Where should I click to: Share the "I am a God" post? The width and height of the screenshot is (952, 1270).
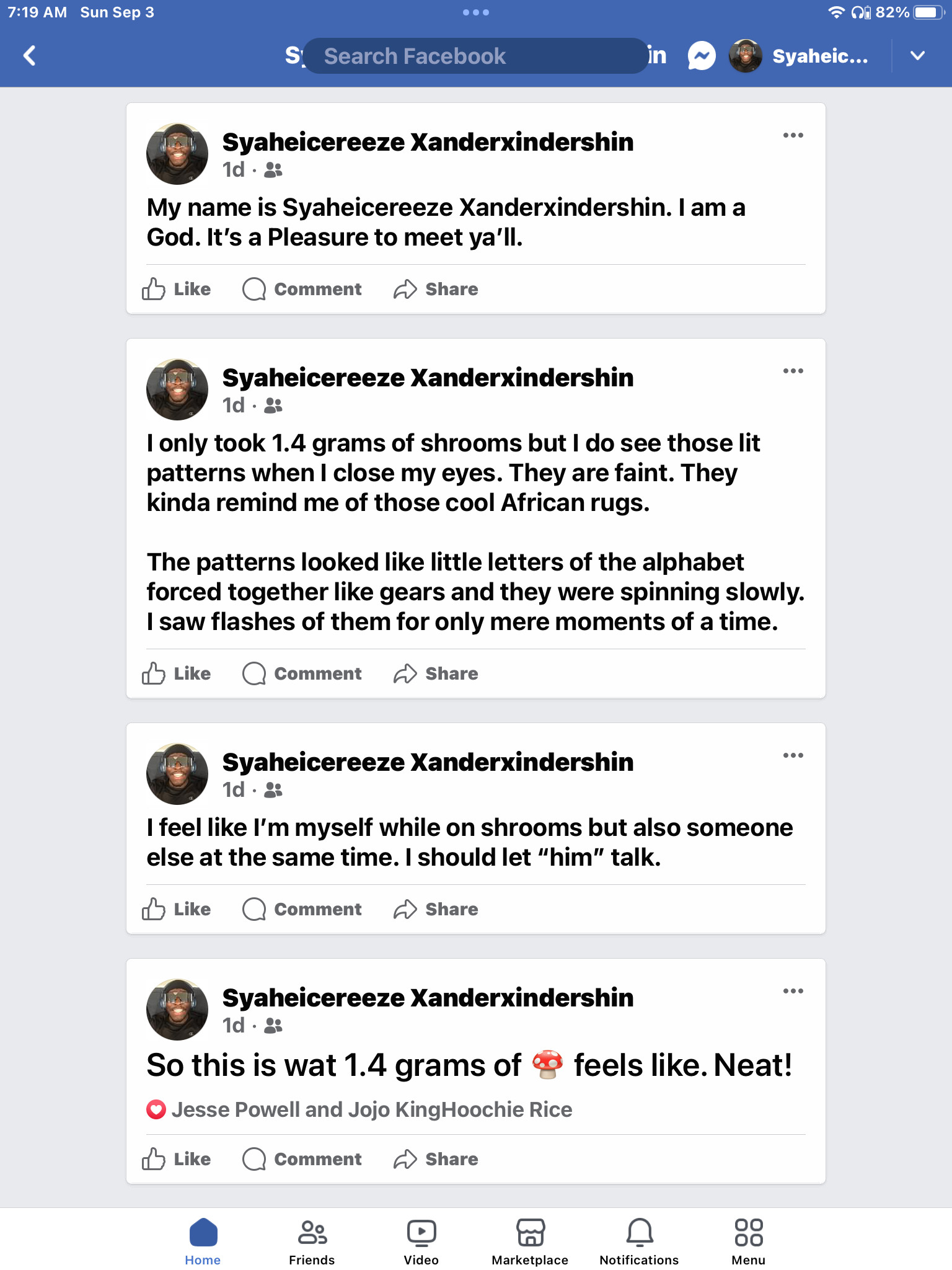pyautogui.click(x=436, y=289)
